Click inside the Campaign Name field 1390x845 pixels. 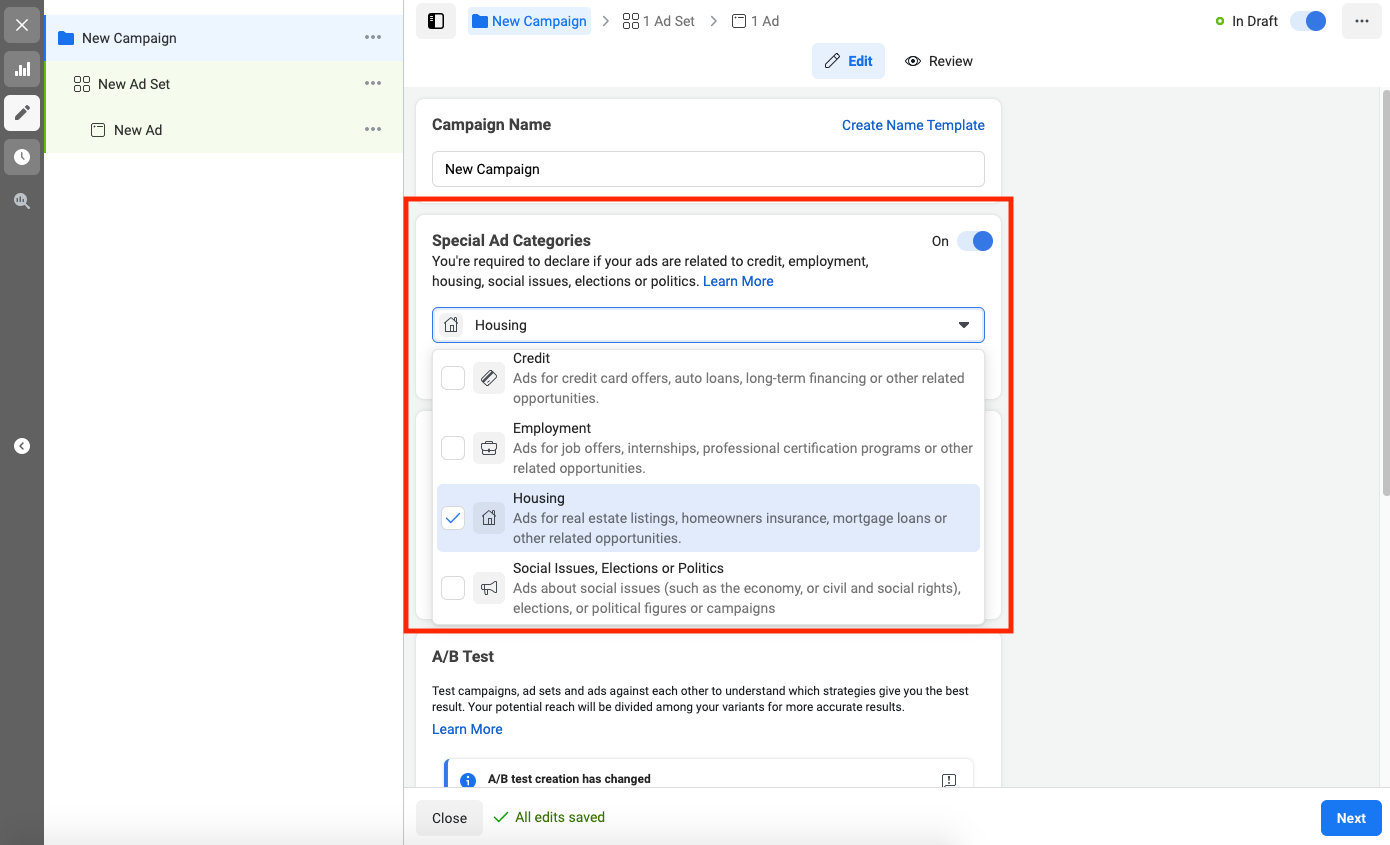tap(708, 169)
